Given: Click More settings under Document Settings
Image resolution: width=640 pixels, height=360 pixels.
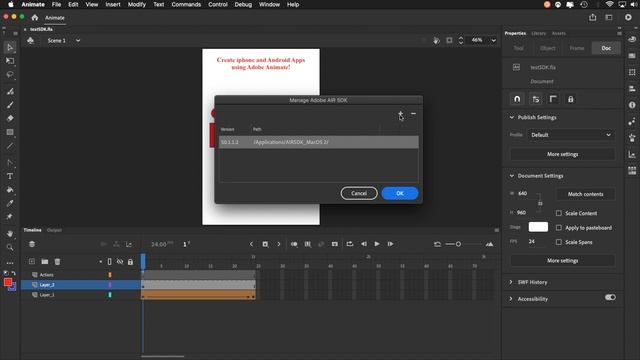Looking at the screenshot, I should (x=563, y=260).
